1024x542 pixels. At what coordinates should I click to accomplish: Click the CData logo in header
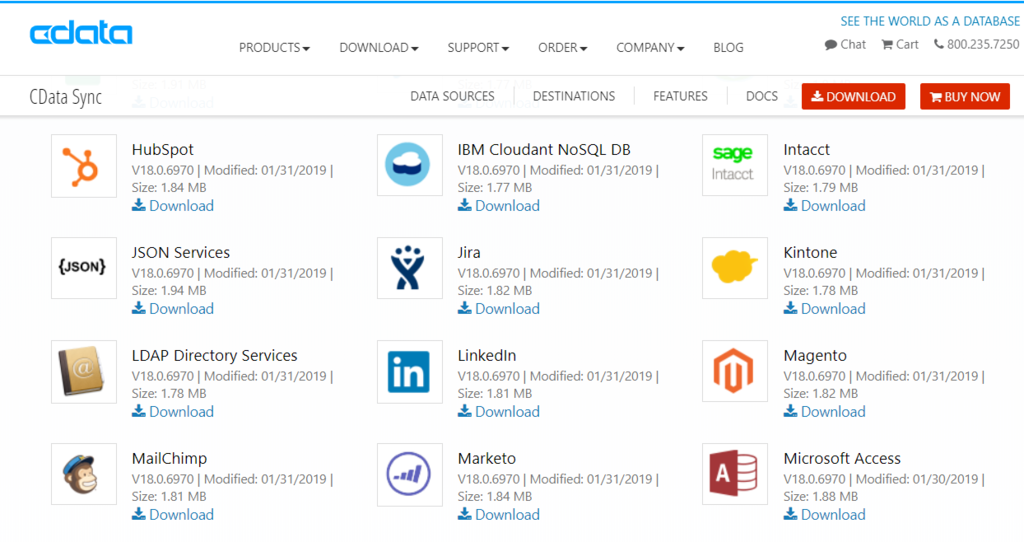[x=81, y=34]
